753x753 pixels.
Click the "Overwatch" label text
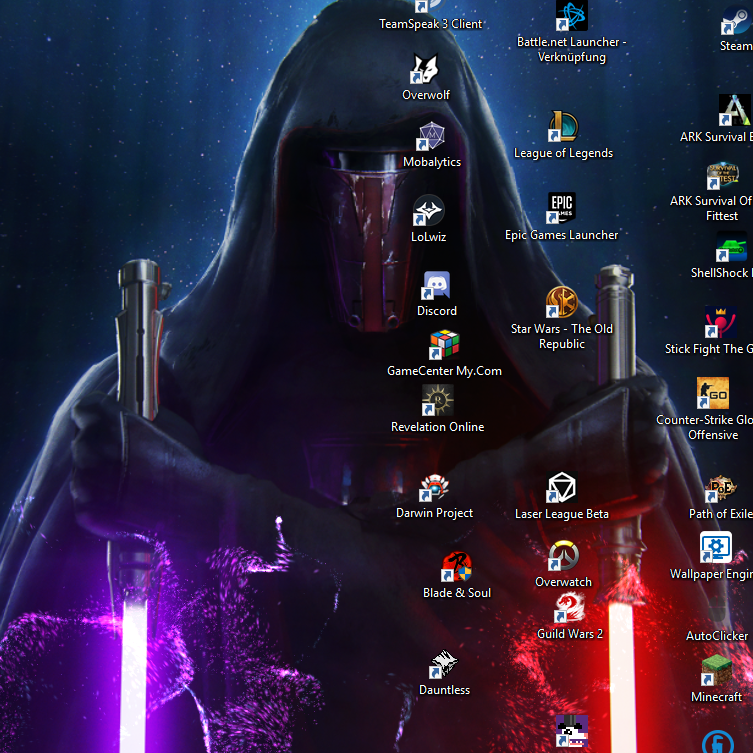point(563,582)
